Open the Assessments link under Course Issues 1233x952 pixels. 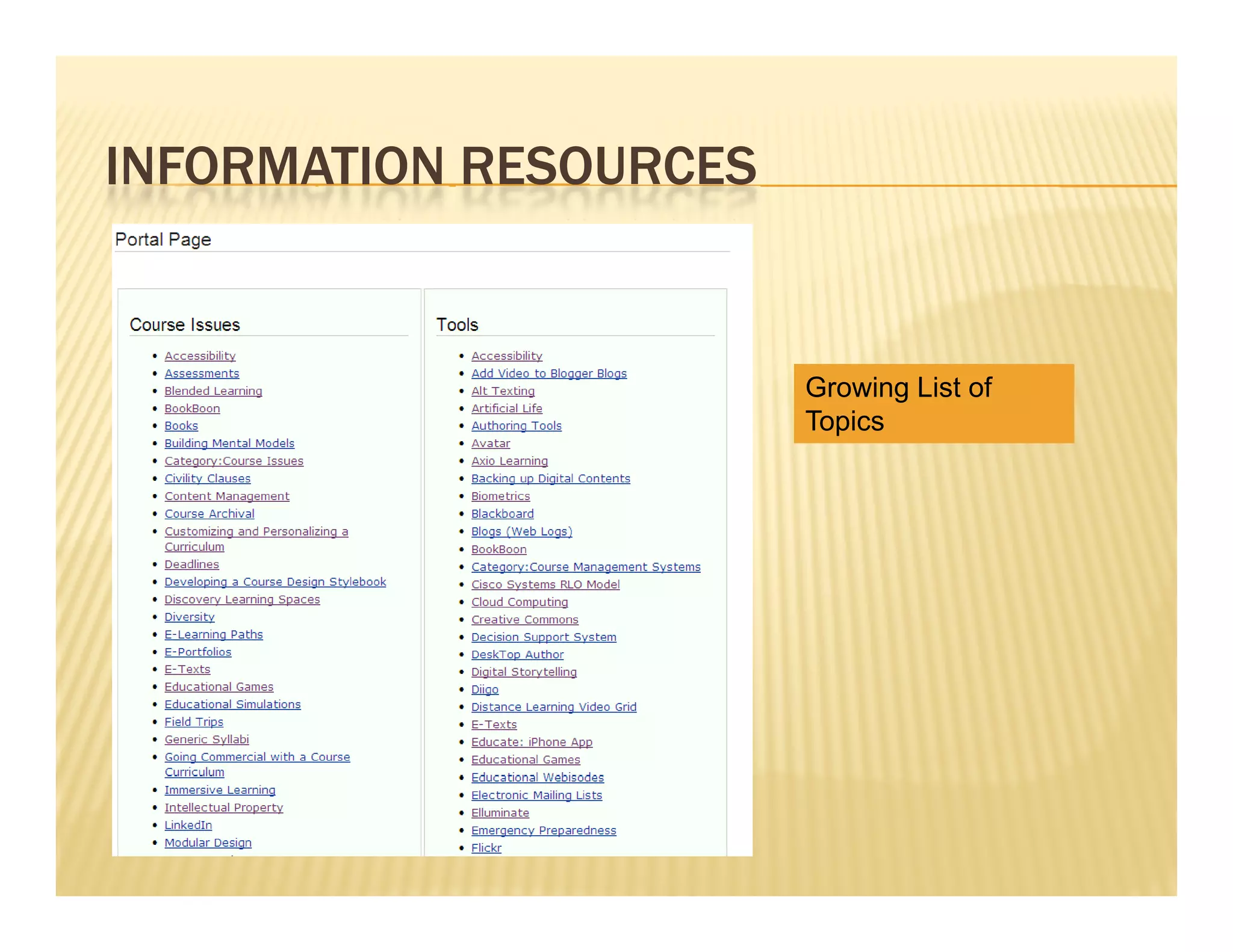[202, 374]
